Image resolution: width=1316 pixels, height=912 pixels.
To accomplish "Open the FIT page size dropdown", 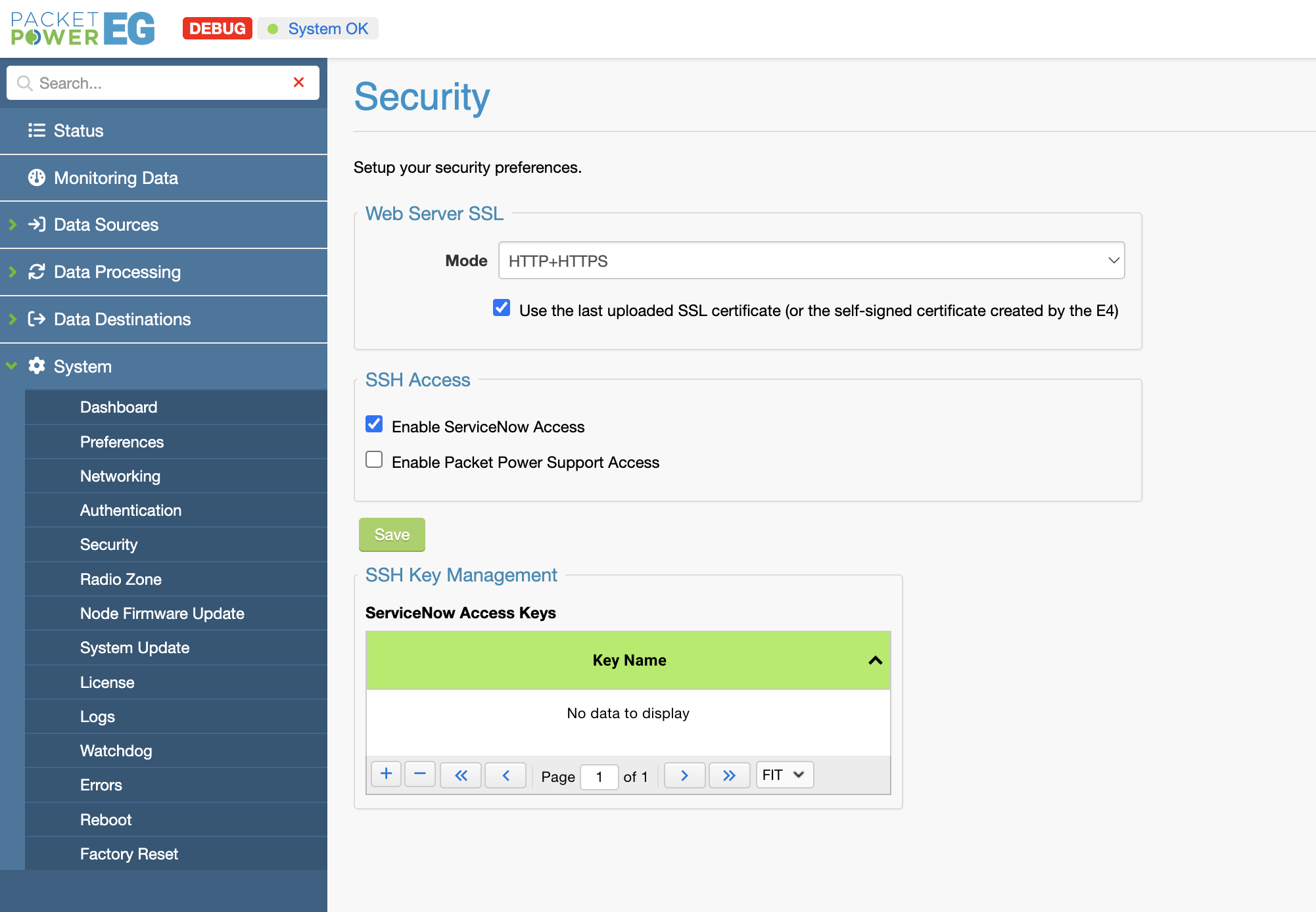I will click(x=784, y=775).
